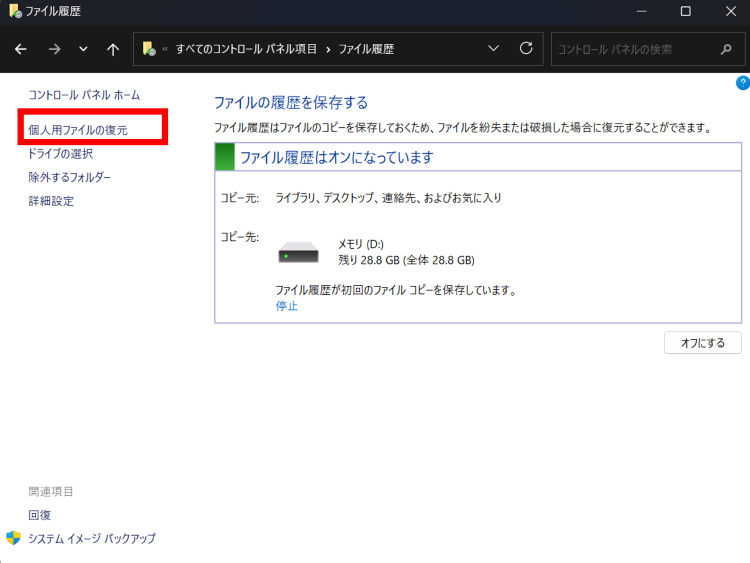The height and width of the screenshot is (563, 750).
Task: Click the メモリ (D:) drive icon
Action: [298, 253]
